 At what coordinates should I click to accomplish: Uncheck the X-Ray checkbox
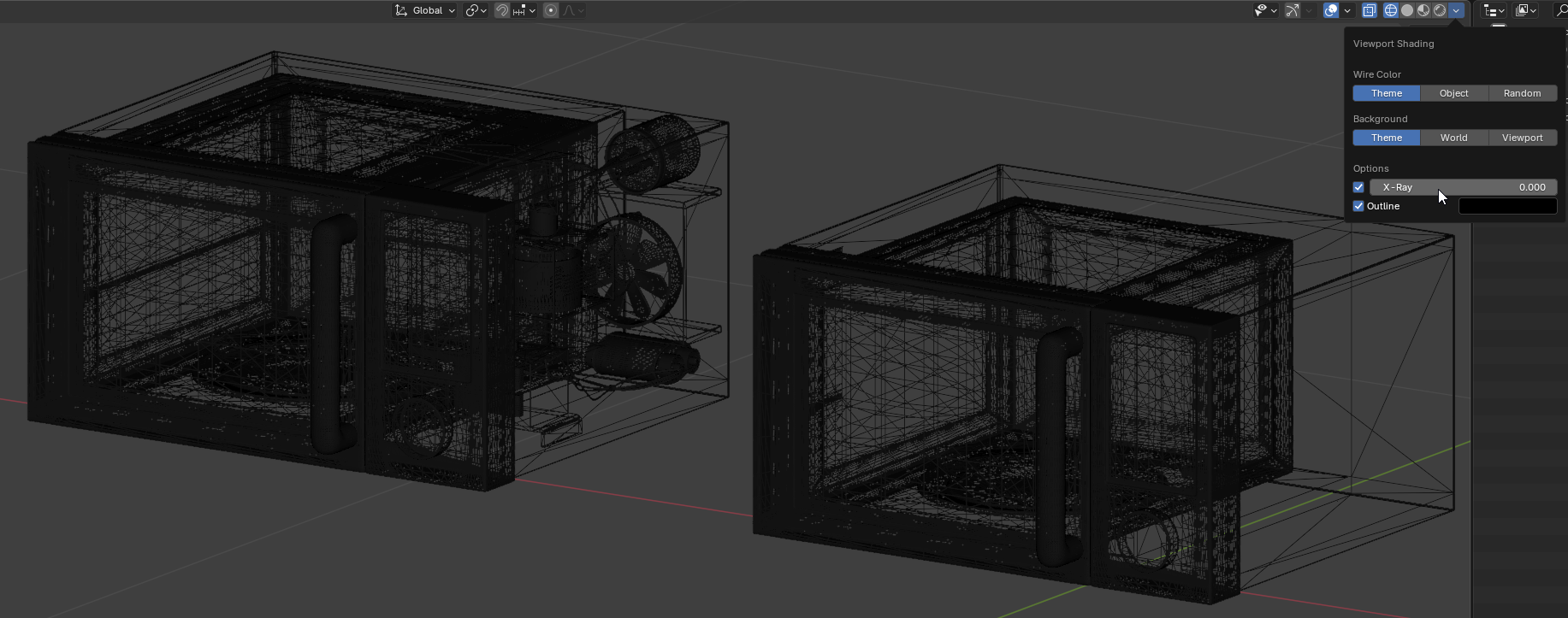tap(1358, 187)
